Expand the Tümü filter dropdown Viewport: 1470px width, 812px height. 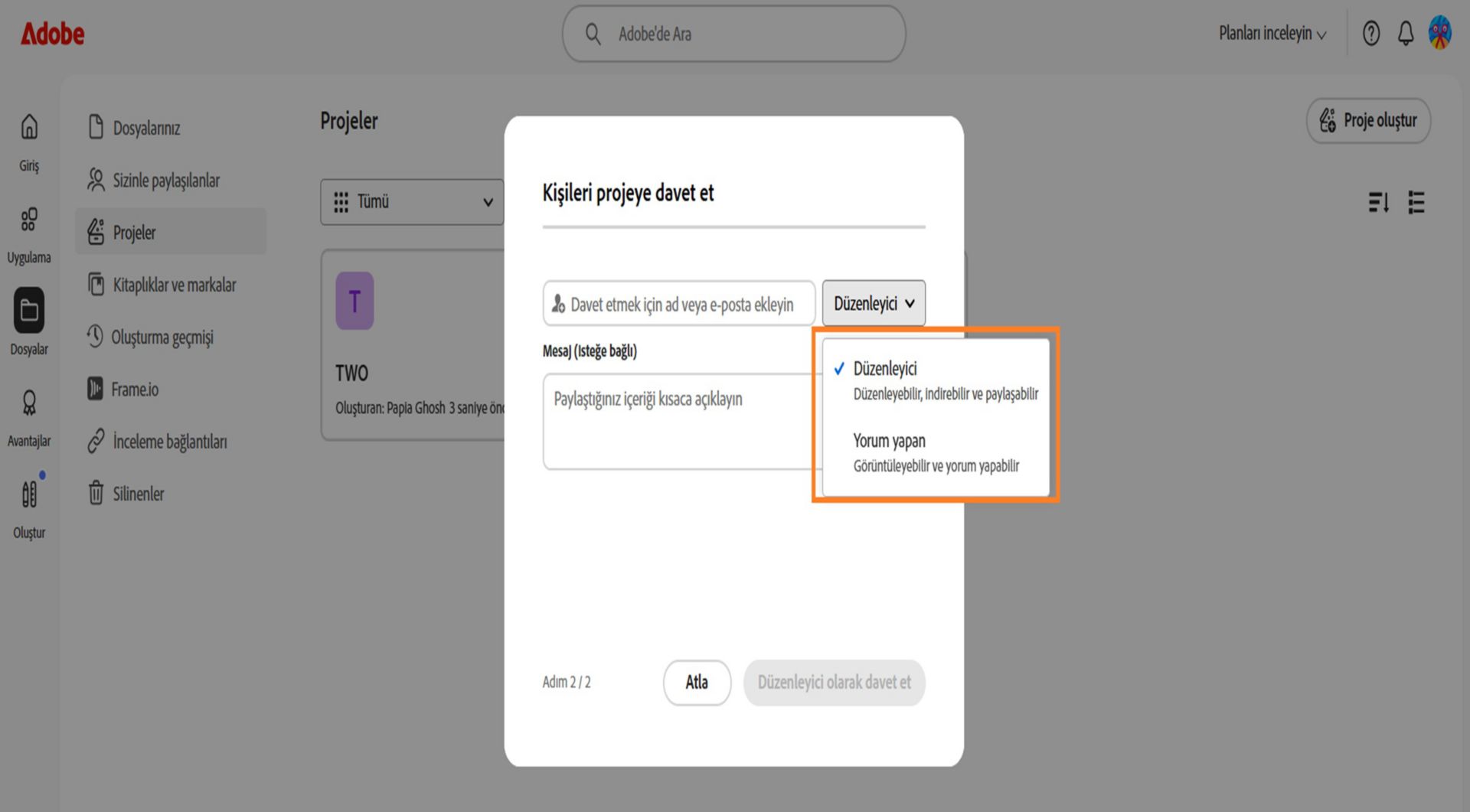click(412, 202)
